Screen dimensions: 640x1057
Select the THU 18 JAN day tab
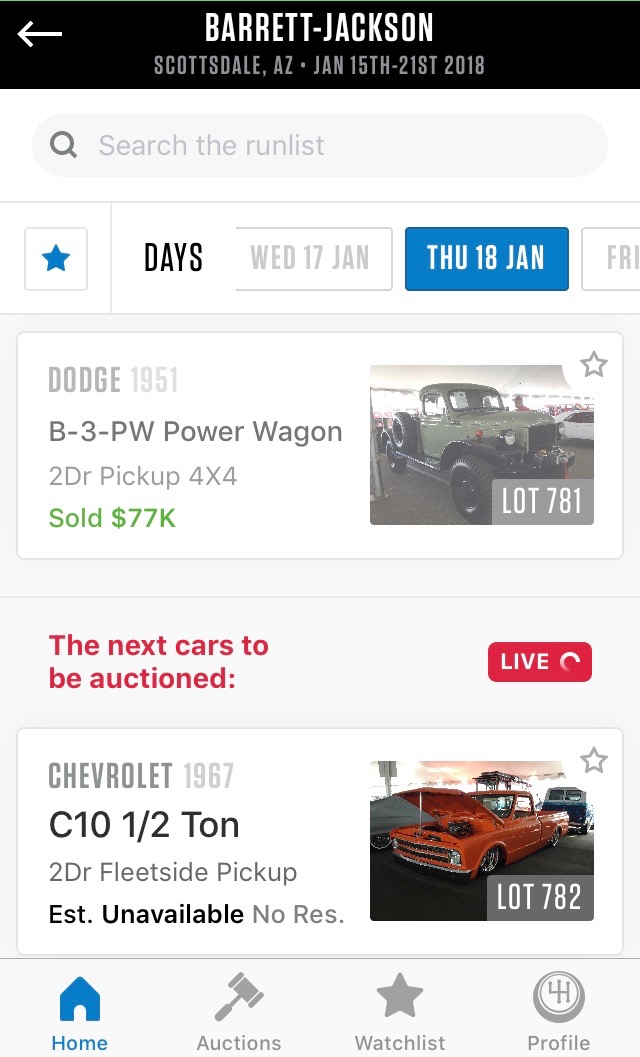tap(486, 259)
